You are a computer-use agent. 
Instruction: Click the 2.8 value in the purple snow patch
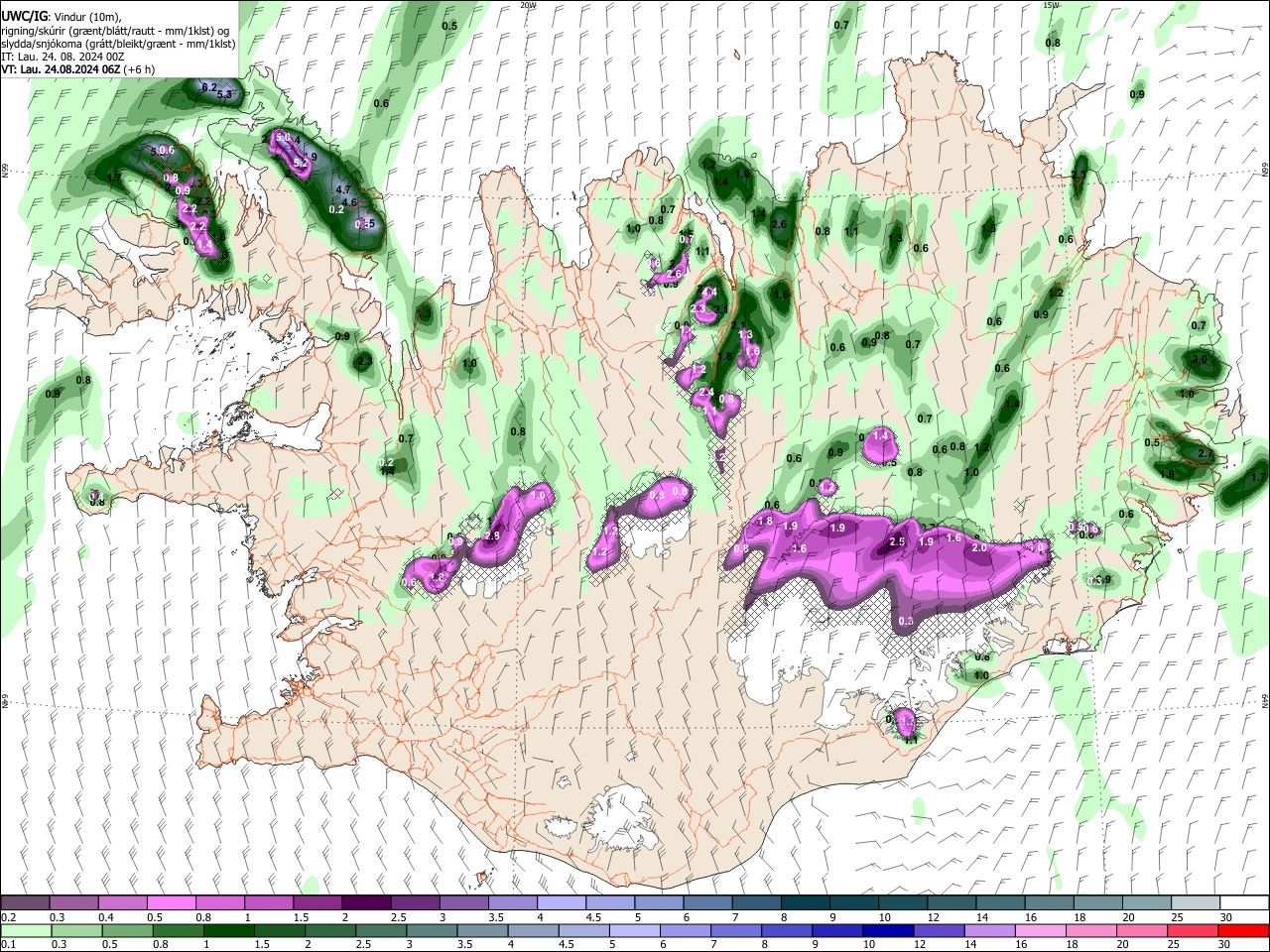pyautogui.click(x=492, y=535)
